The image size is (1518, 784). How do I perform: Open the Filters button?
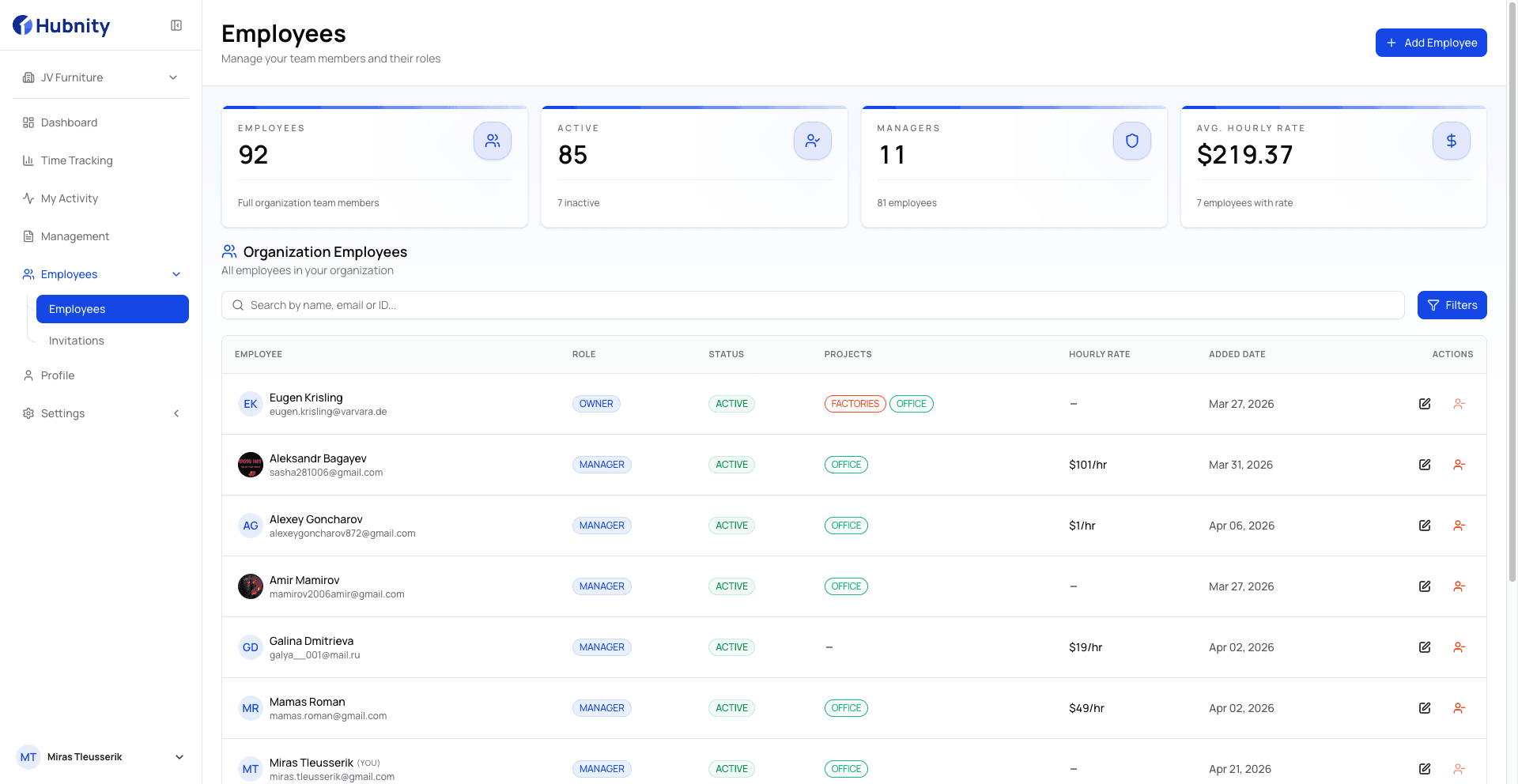pyautogui.click(x=1452, y=305)
